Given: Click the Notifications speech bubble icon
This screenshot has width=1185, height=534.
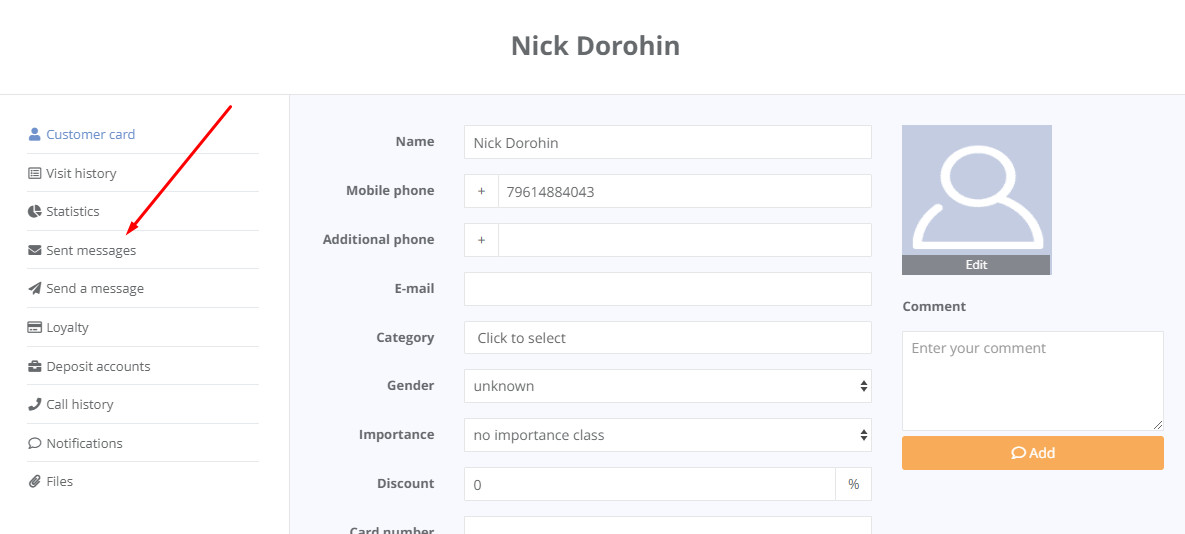Looking at the screenshot, I should tap(35, 443).
